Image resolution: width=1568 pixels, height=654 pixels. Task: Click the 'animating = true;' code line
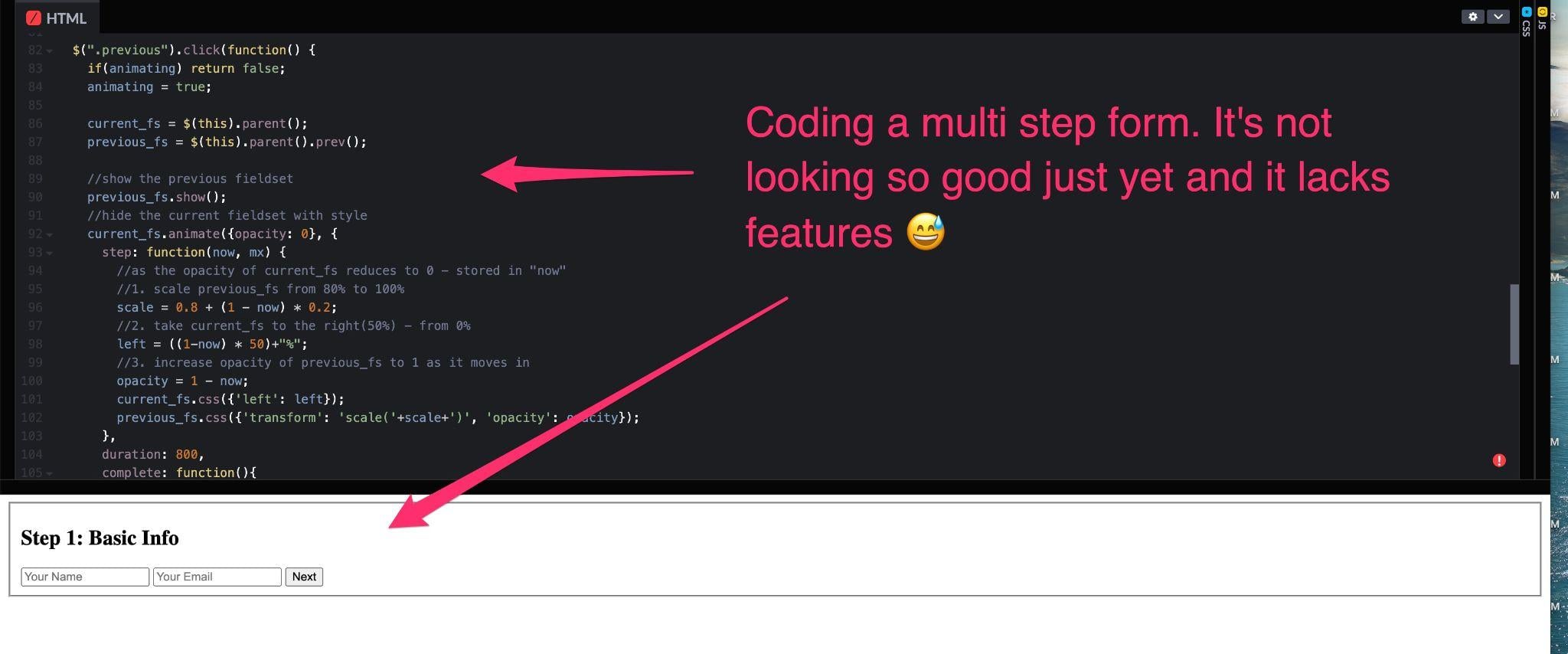tap(149, 87)
